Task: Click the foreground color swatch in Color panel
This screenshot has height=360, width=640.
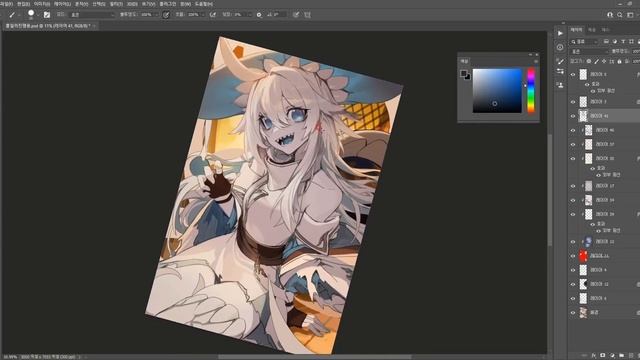Action: click(463, 73)
